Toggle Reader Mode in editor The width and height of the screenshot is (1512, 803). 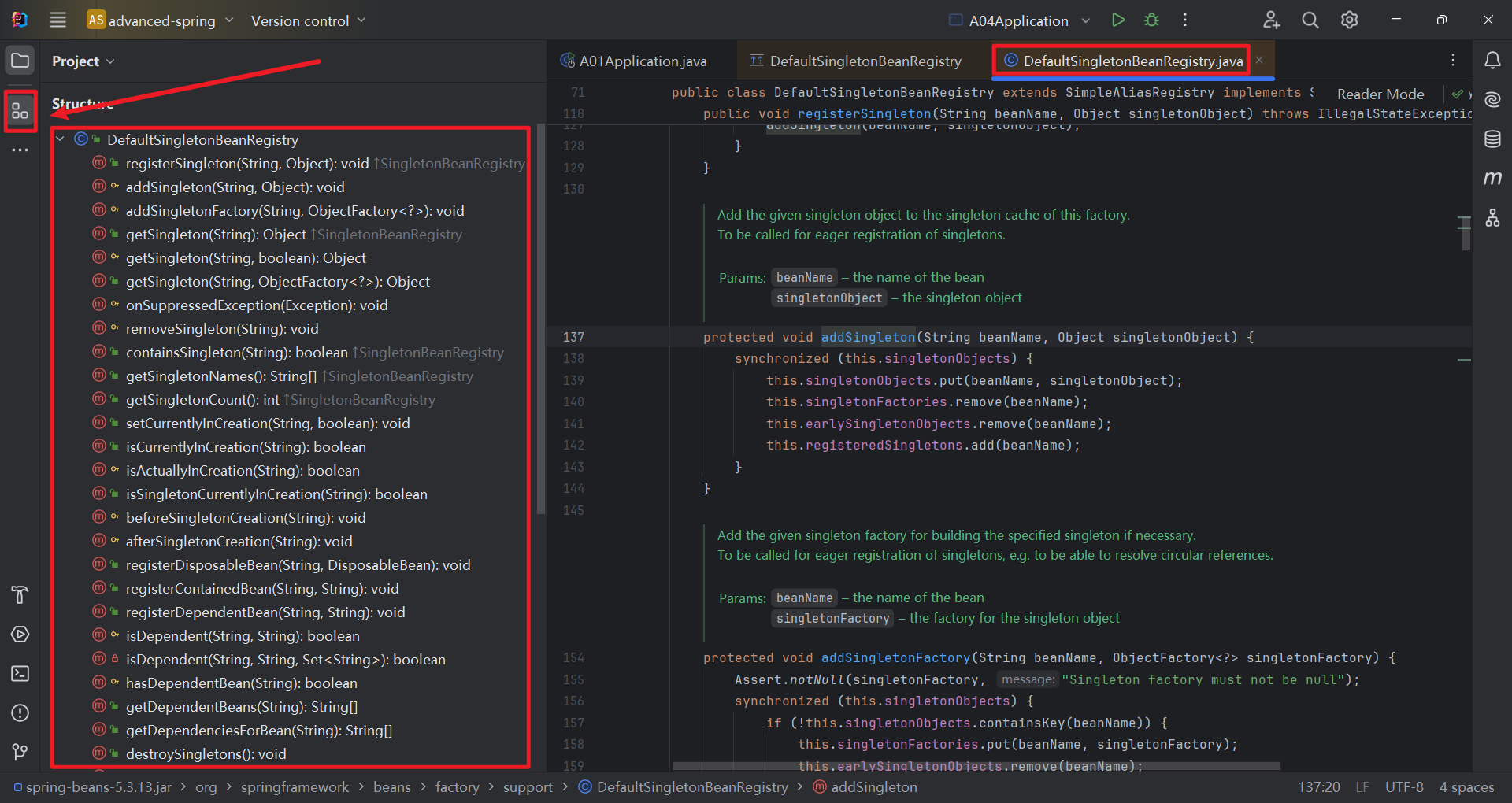click(x=1380, y=94)
